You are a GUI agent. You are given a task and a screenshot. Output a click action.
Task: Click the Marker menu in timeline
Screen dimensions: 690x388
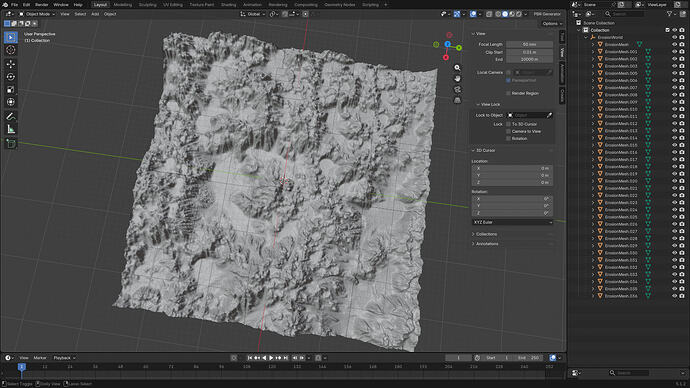coord(40,358)
